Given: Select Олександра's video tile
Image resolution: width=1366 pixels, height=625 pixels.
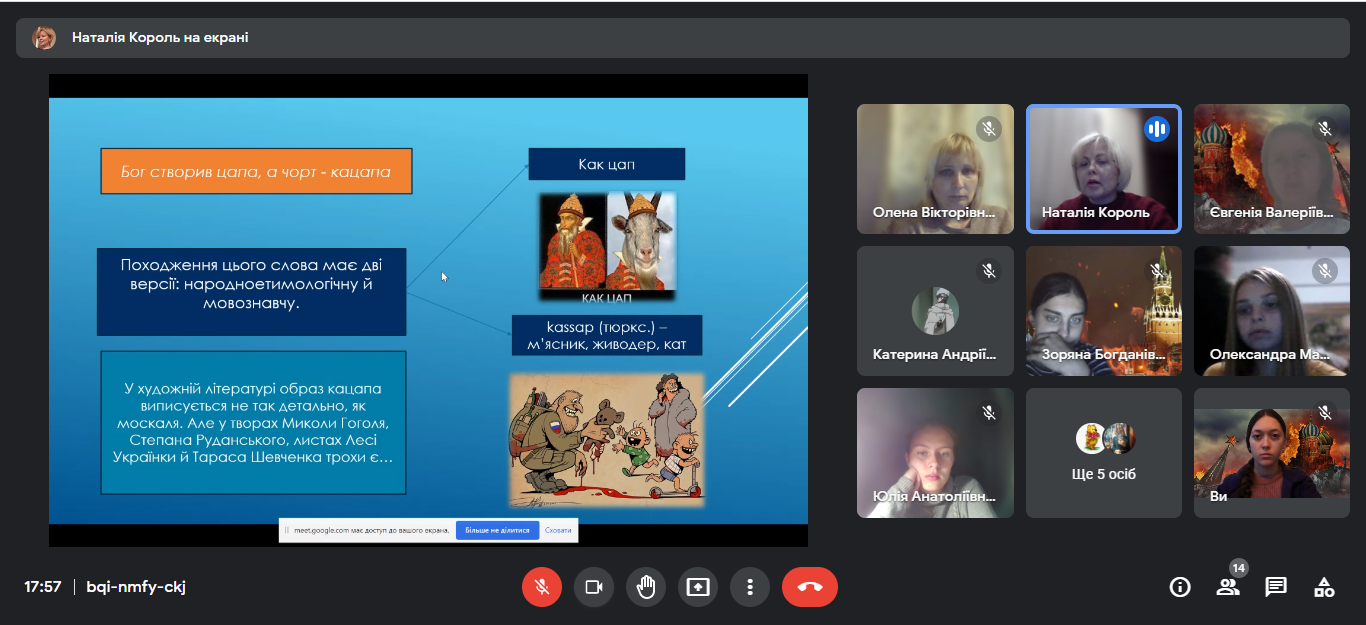Looking at the screenshot, I should (1272, 311).
